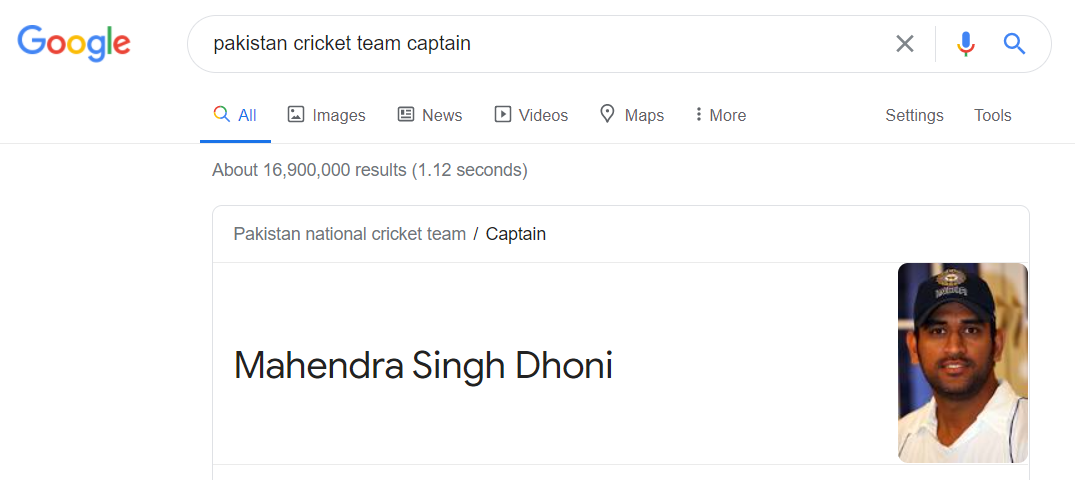Switch to the News tab

(x=430, y=115)
